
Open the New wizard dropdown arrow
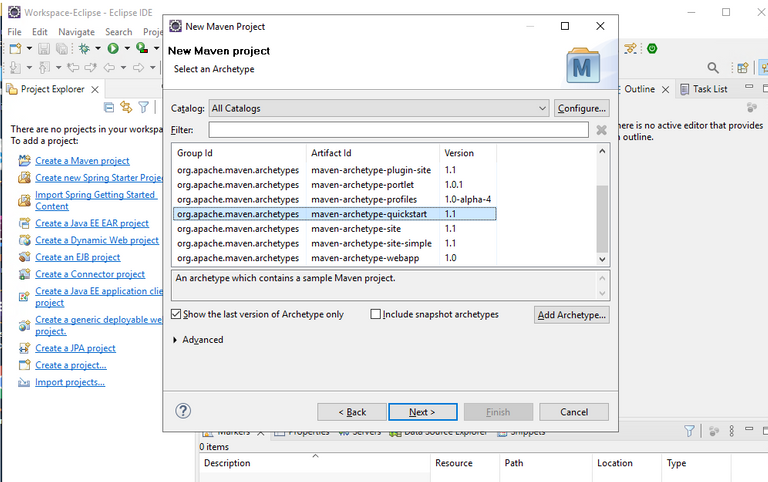(29, 48)
